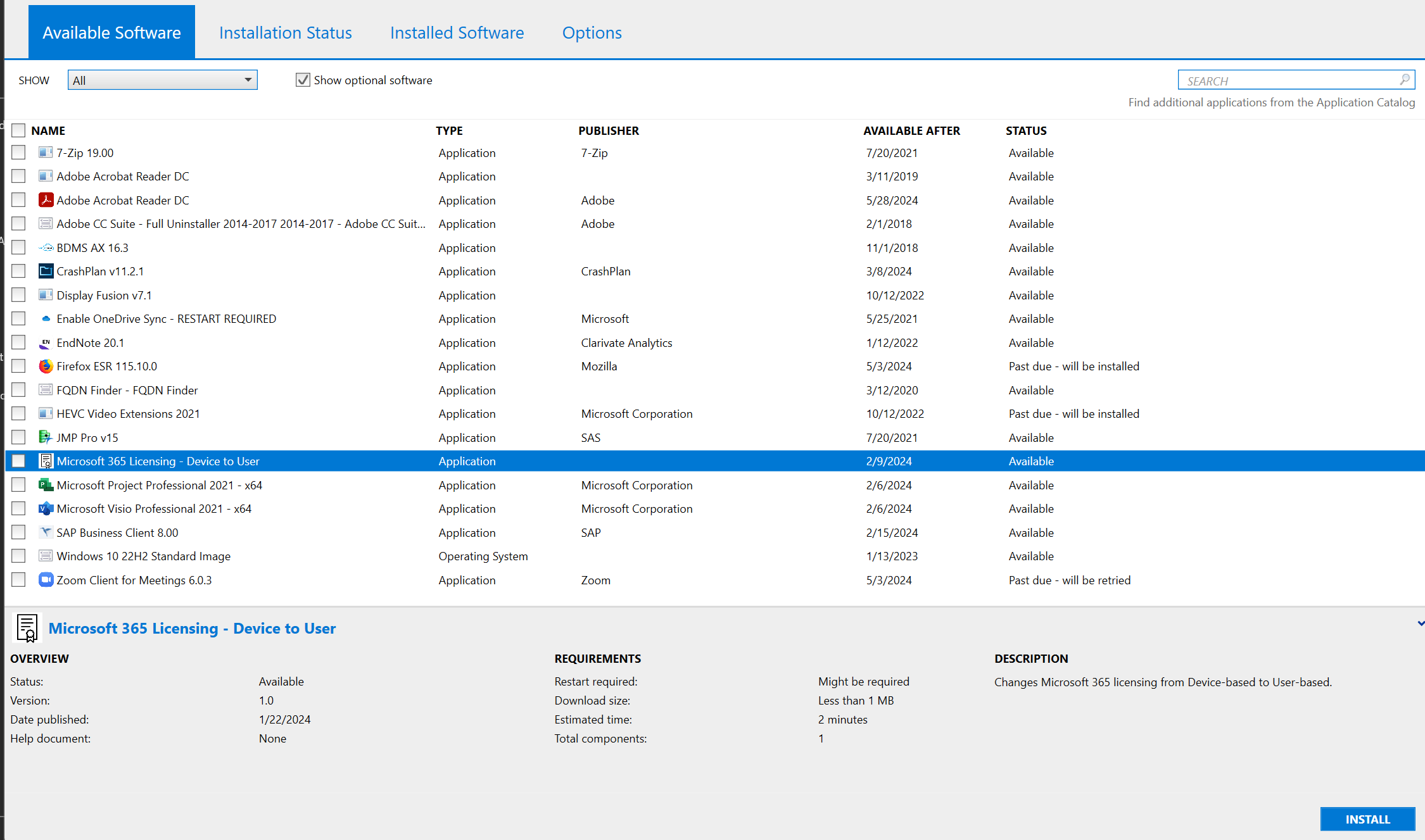The image size is (1425, 840).
Task: Click the 10/12/2022 date for HEVC Video Extensions
Action: coord(895,413)
